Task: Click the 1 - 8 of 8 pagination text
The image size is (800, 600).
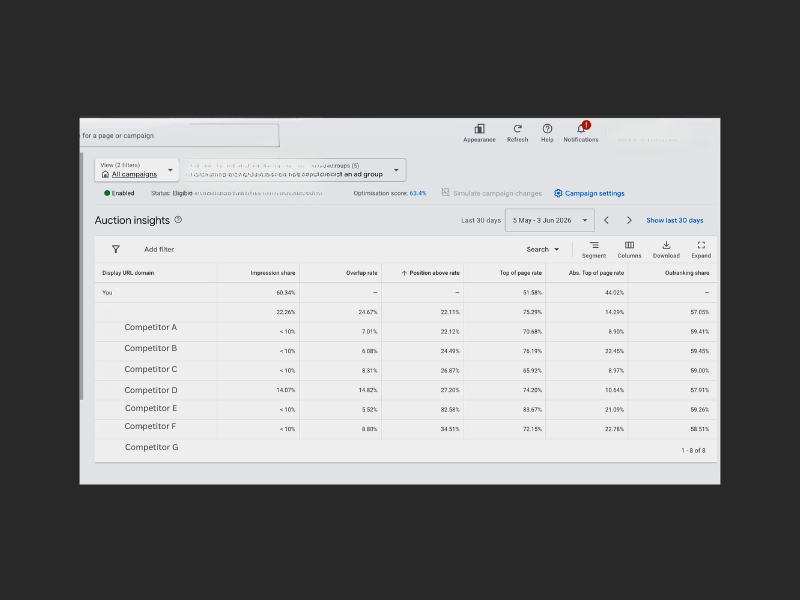Action: point(693,451)
